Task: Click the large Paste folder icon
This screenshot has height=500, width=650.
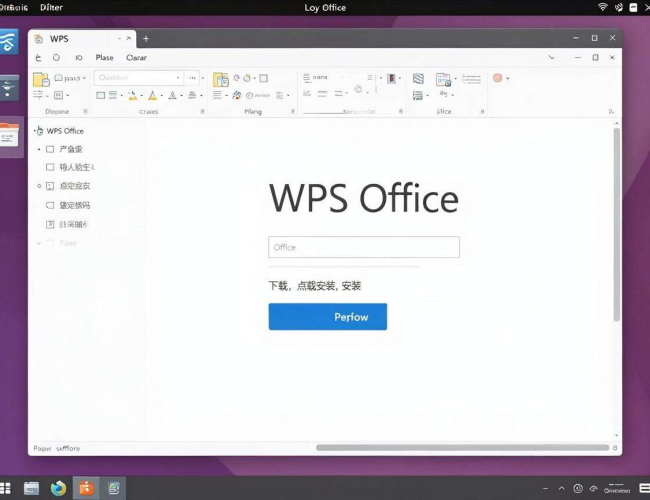Action: (x=41, y=79)
